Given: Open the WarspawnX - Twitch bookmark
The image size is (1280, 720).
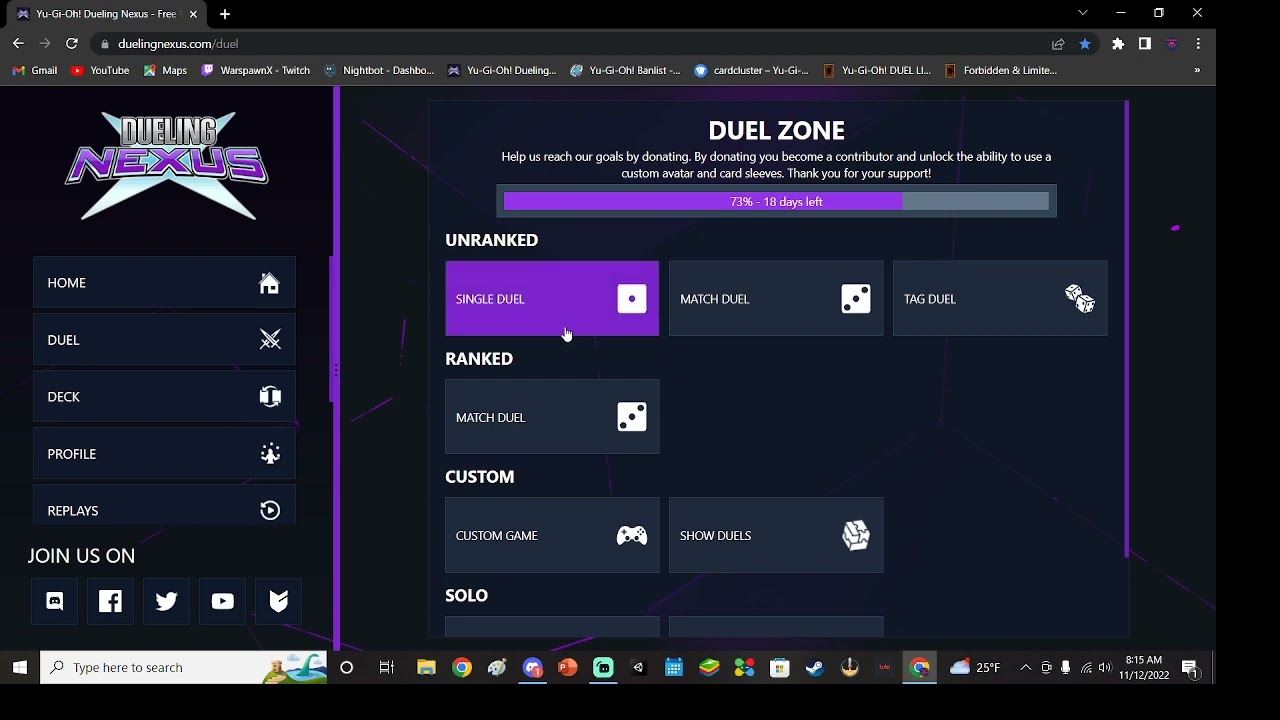Looking at the screenshot, I should 256,71.
